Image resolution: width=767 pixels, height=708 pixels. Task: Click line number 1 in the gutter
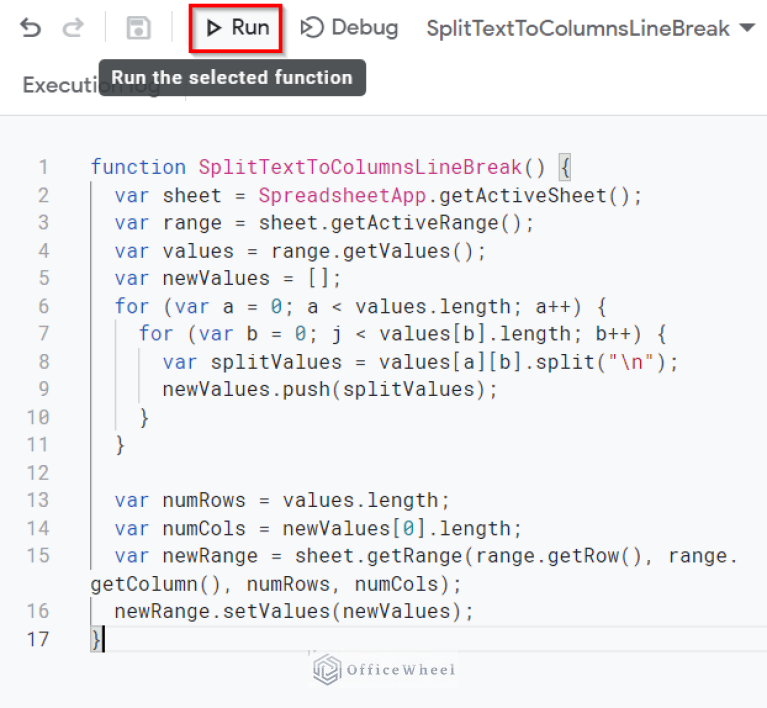pos(44,167)
